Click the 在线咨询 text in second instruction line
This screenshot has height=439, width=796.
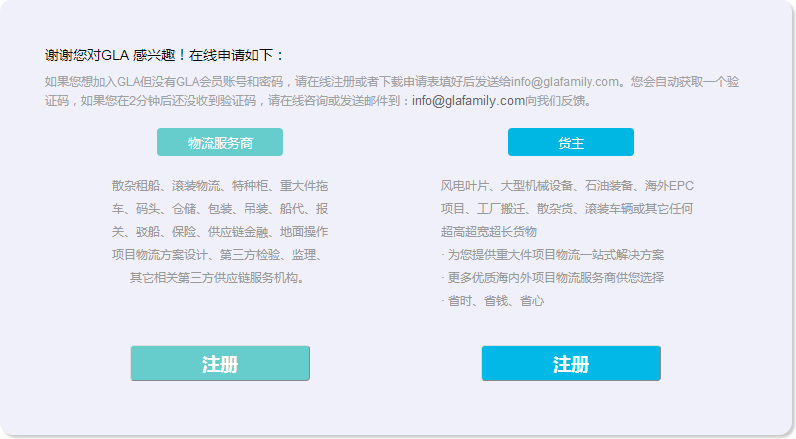tap(291, 101)
